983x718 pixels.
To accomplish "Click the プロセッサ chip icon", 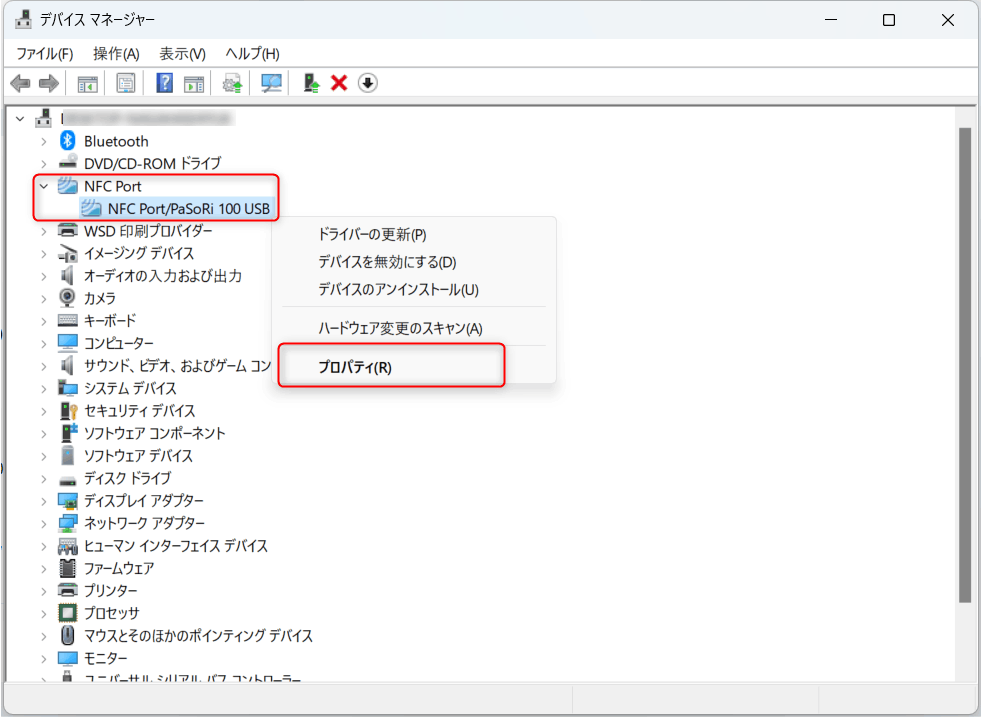I will click(x=68, y=613).
